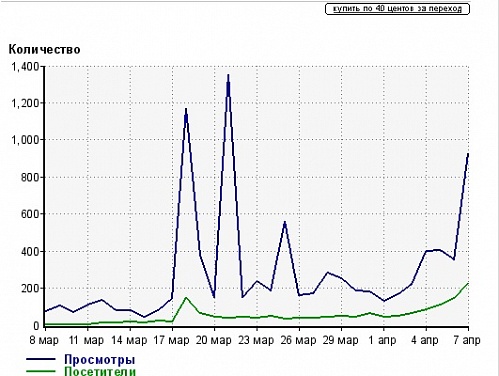Click the '20 мар' date label
The width and height of the screenshot is (499, 376).
tap(214, 340)
